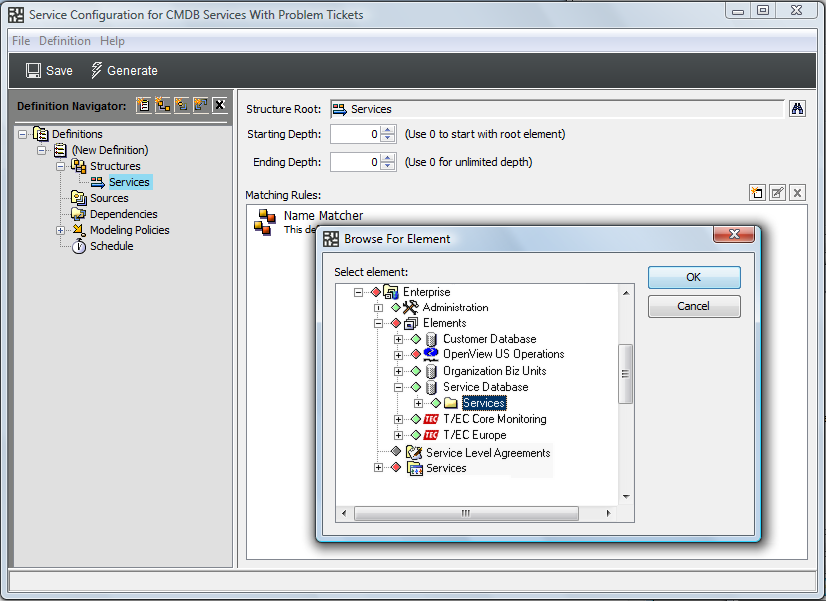Select the Definitions folder icon
Screen dimensions: 826x601
pyautogui.click(x=41, y=134)
